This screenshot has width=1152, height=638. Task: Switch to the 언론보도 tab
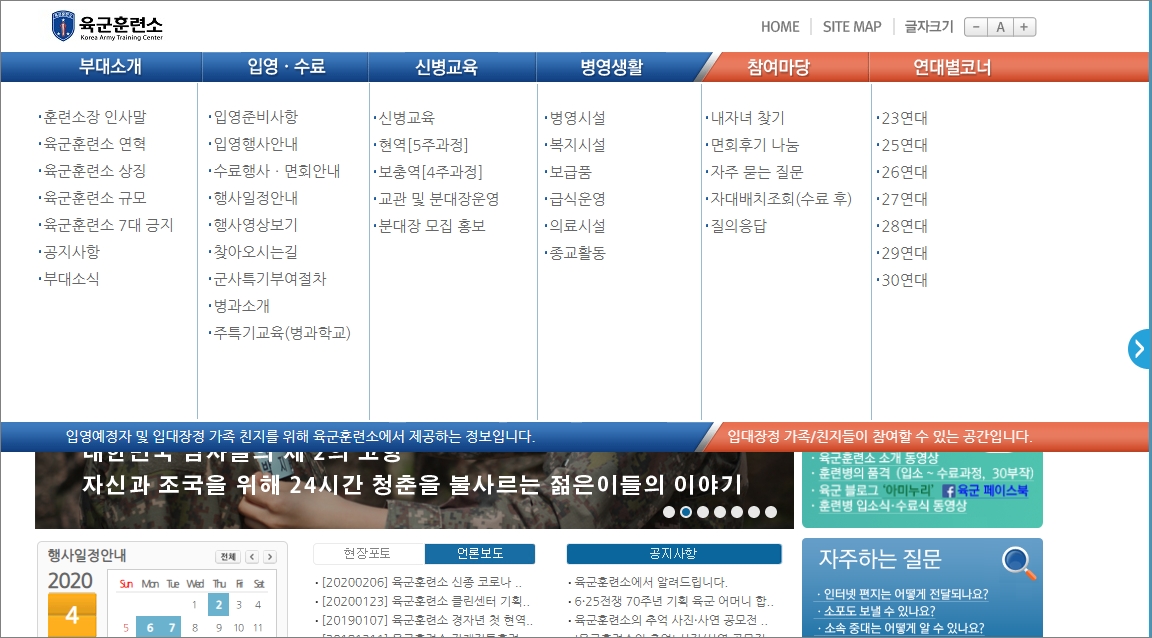click(480, 553)
